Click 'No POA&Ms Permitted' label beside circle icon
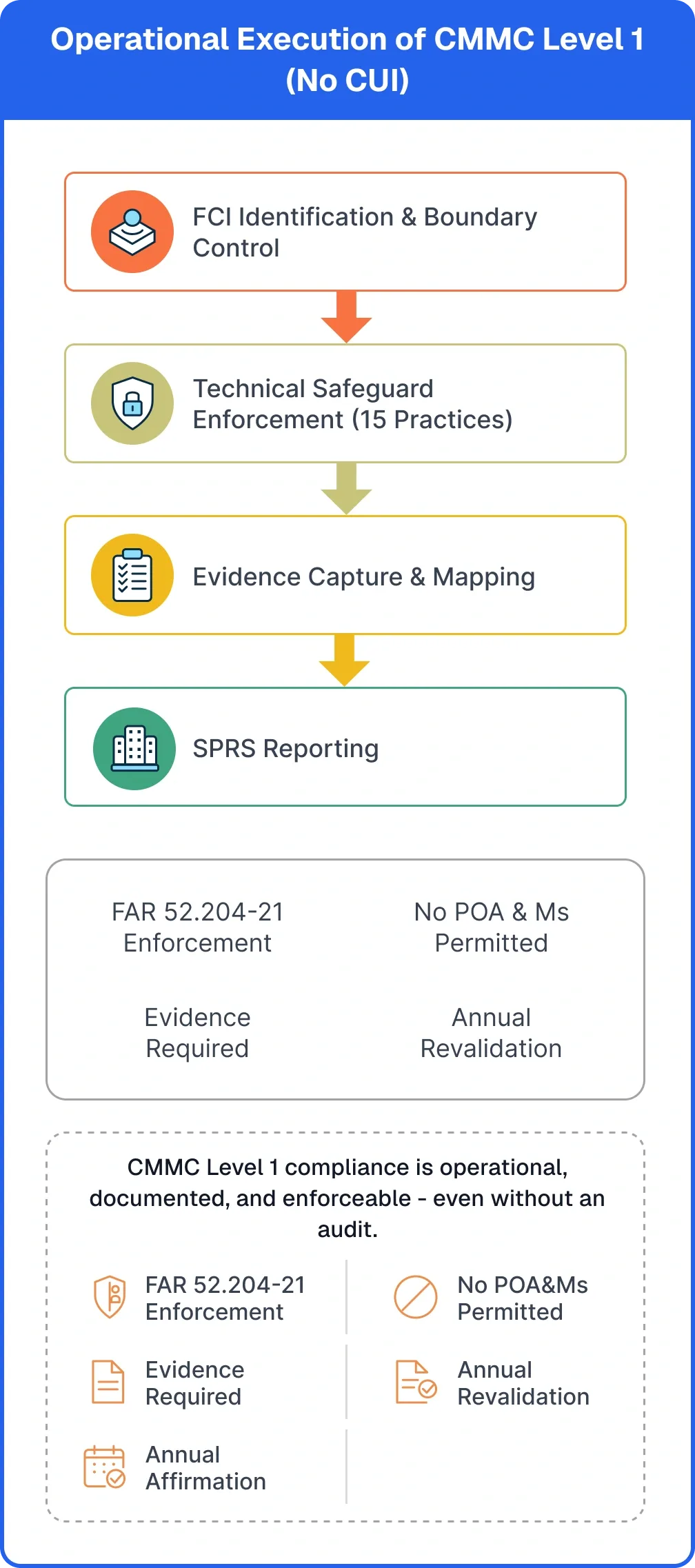This screenshot has width=695, height=1568. click(x=523, y=1298)
